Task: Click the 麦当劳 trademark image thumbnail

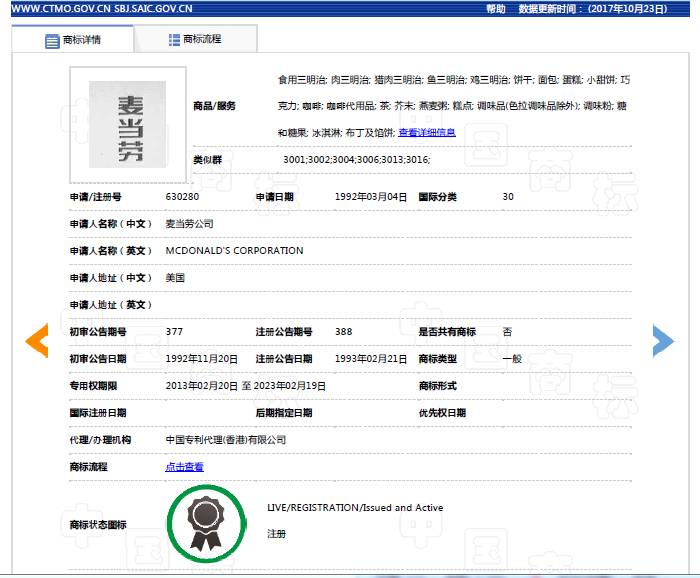Action: tap(128, 125)
